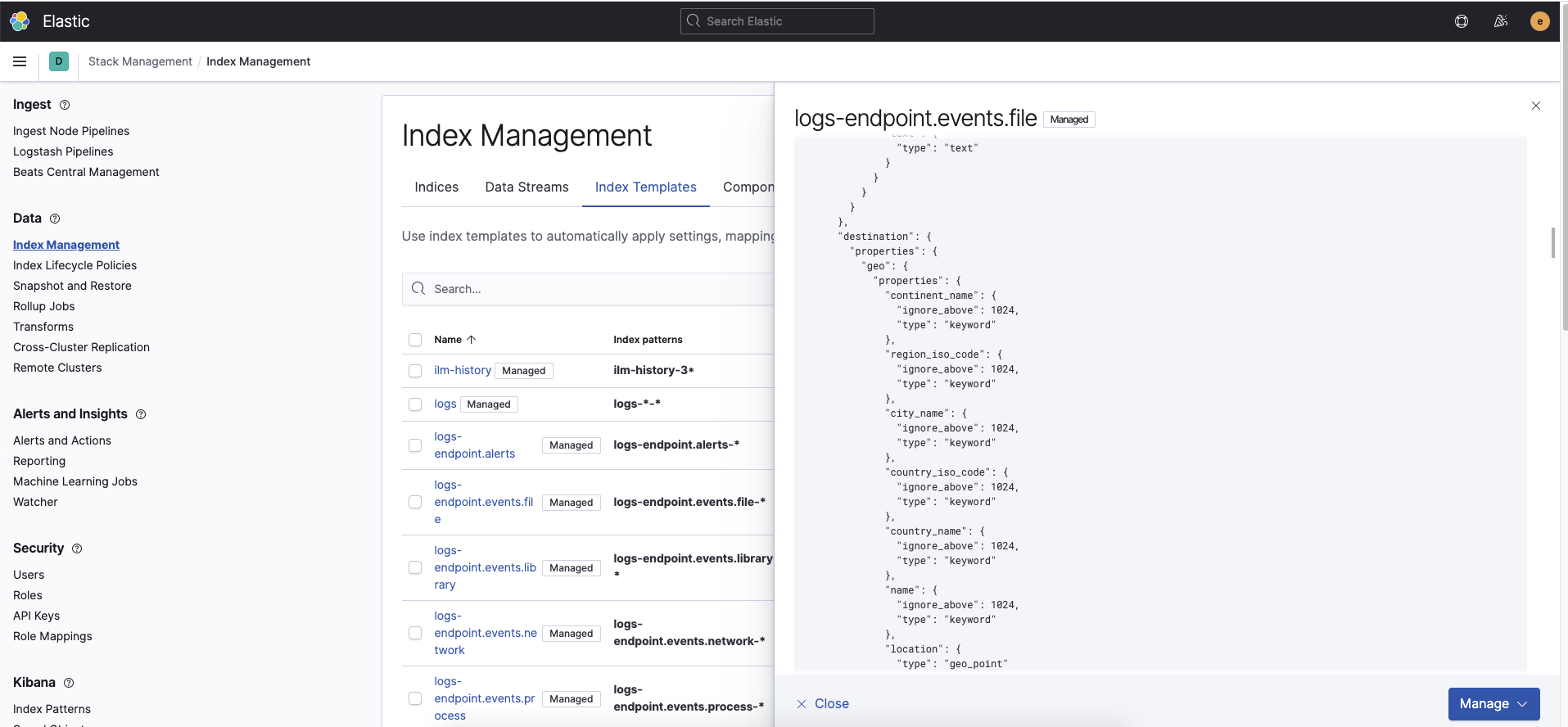Open the newsfeed celebration icon
Image resolution: width=1568 pixels, height=727 pixels.
(x=1501, y=21)
